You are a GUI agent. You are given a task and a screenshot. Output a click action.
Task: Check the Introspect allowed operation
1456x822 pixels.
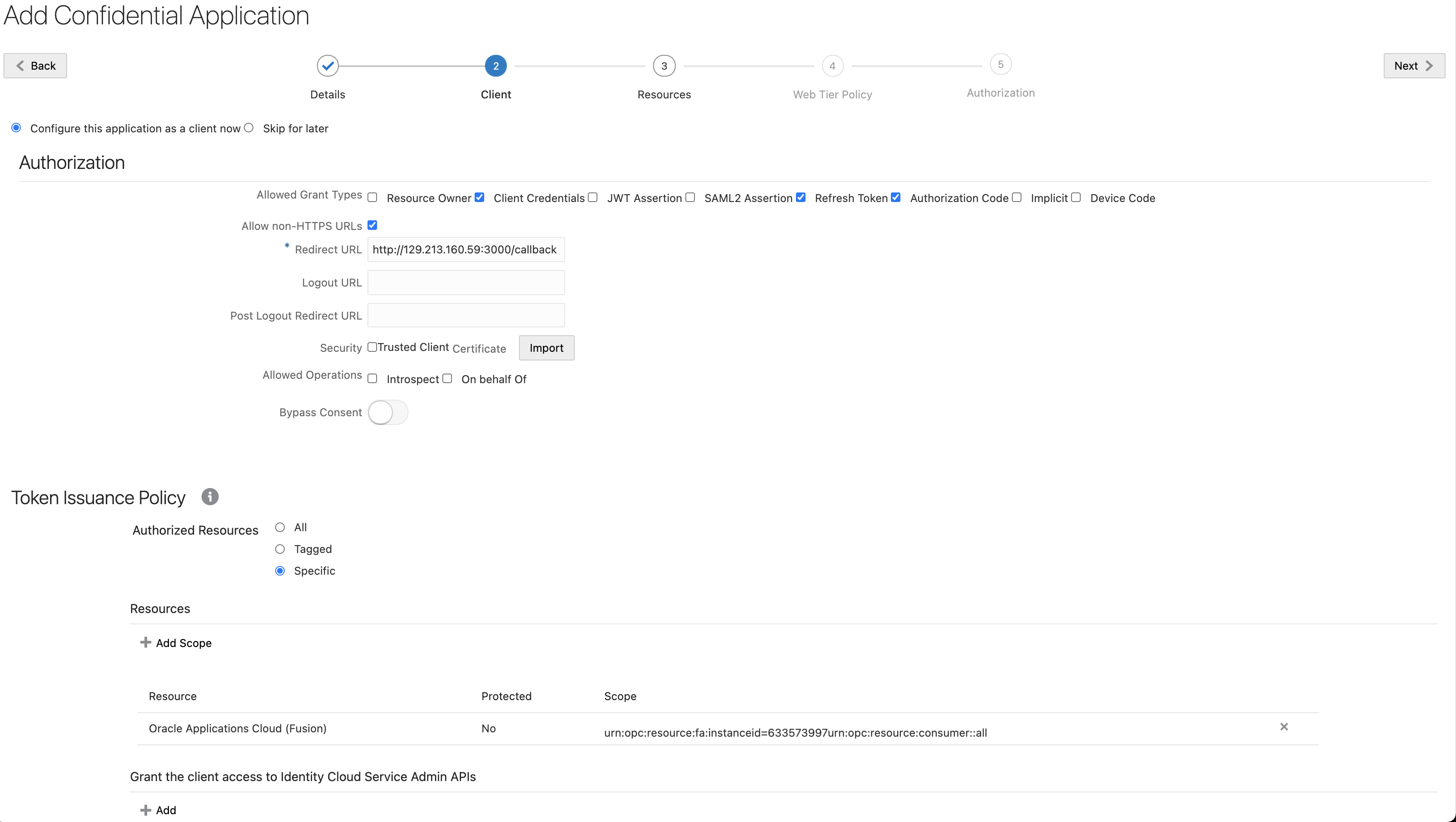[x=372, y=379]
